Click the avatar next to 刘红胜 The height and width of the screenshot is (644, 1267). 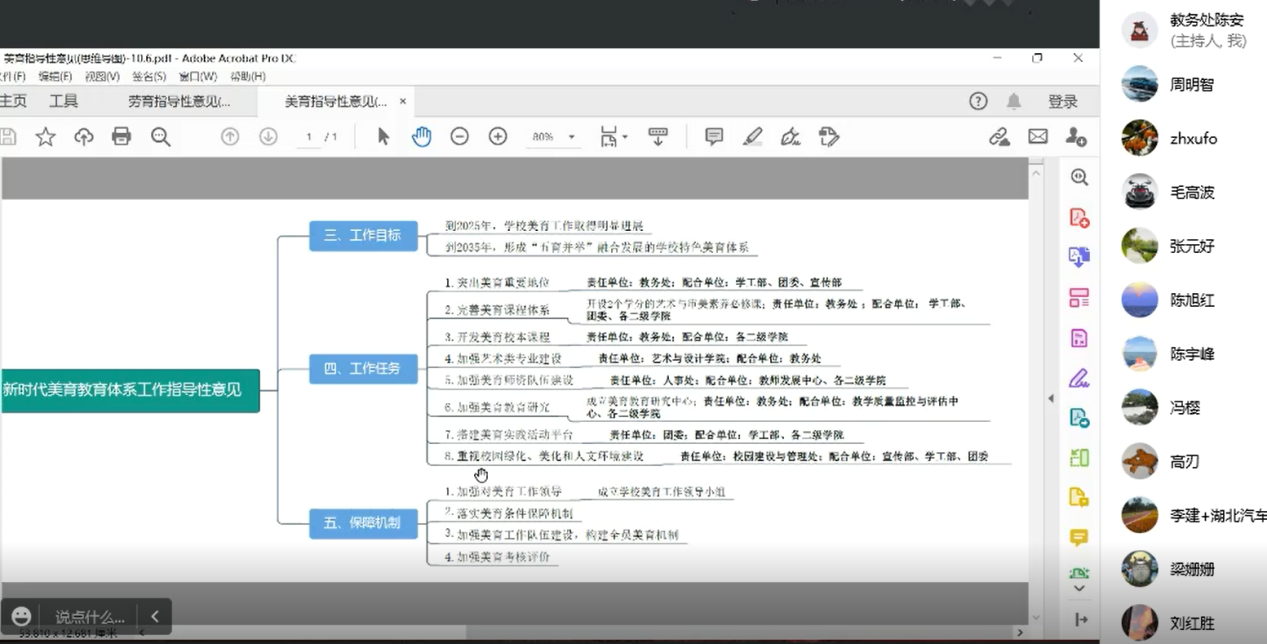pos(1139,623)
